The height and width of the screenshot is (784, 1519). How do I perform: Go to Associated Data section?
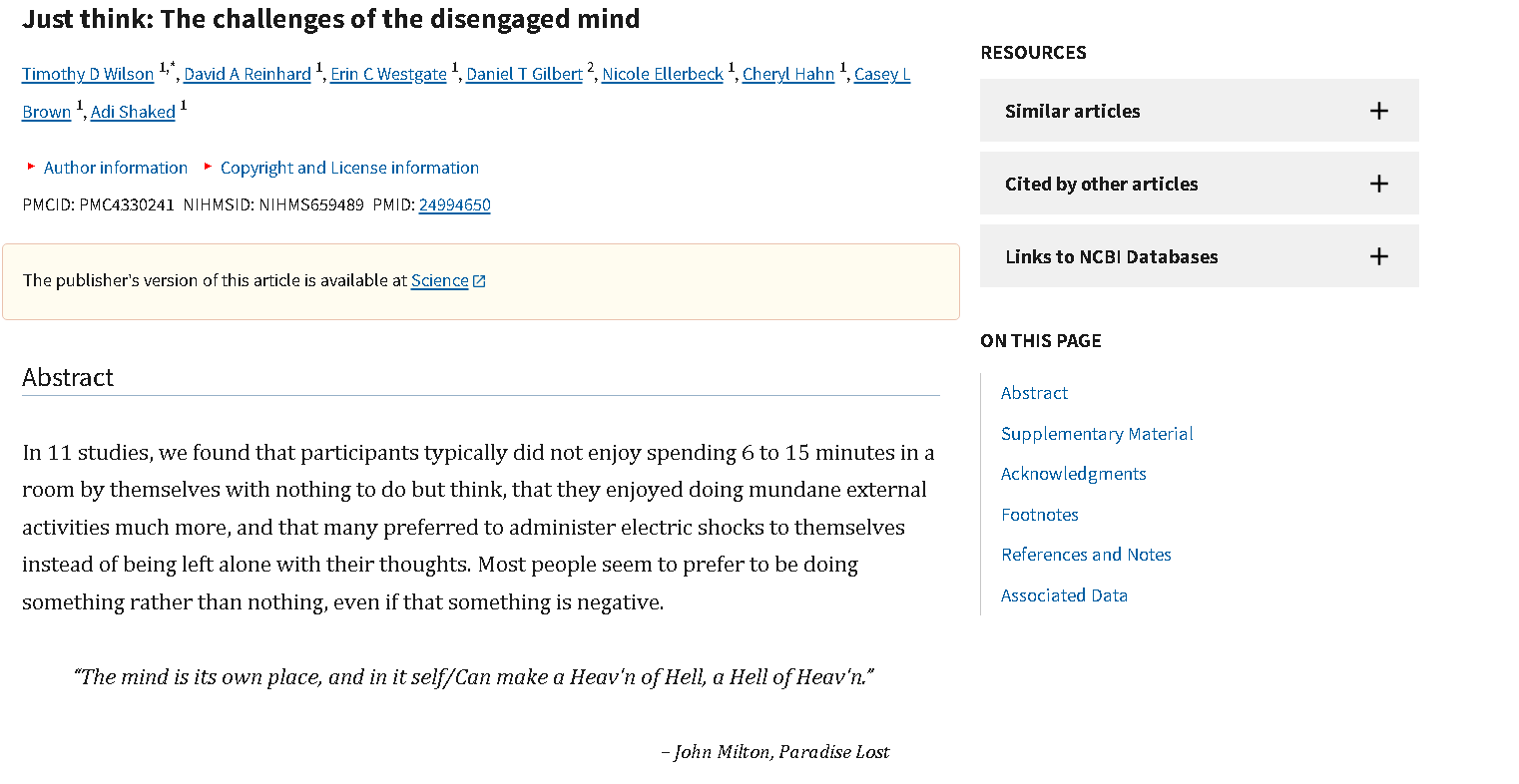(x=1064, y=595)
